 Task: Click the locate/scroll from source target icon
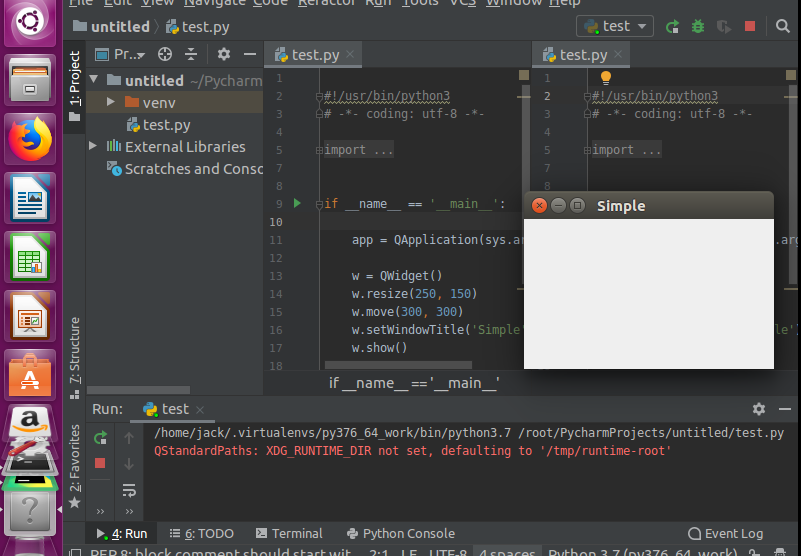tap(165, 54)
